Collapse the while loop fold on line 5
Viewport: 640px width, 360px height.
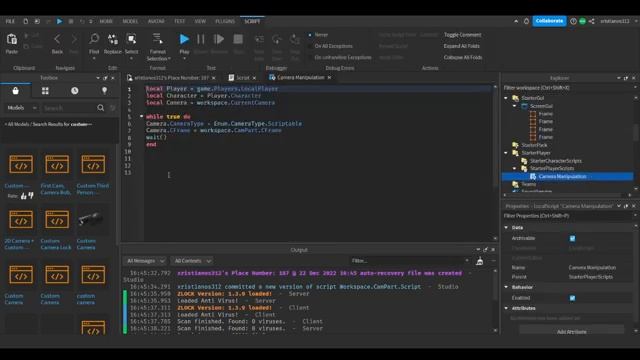pyautogui.click(x=142, y=116)
